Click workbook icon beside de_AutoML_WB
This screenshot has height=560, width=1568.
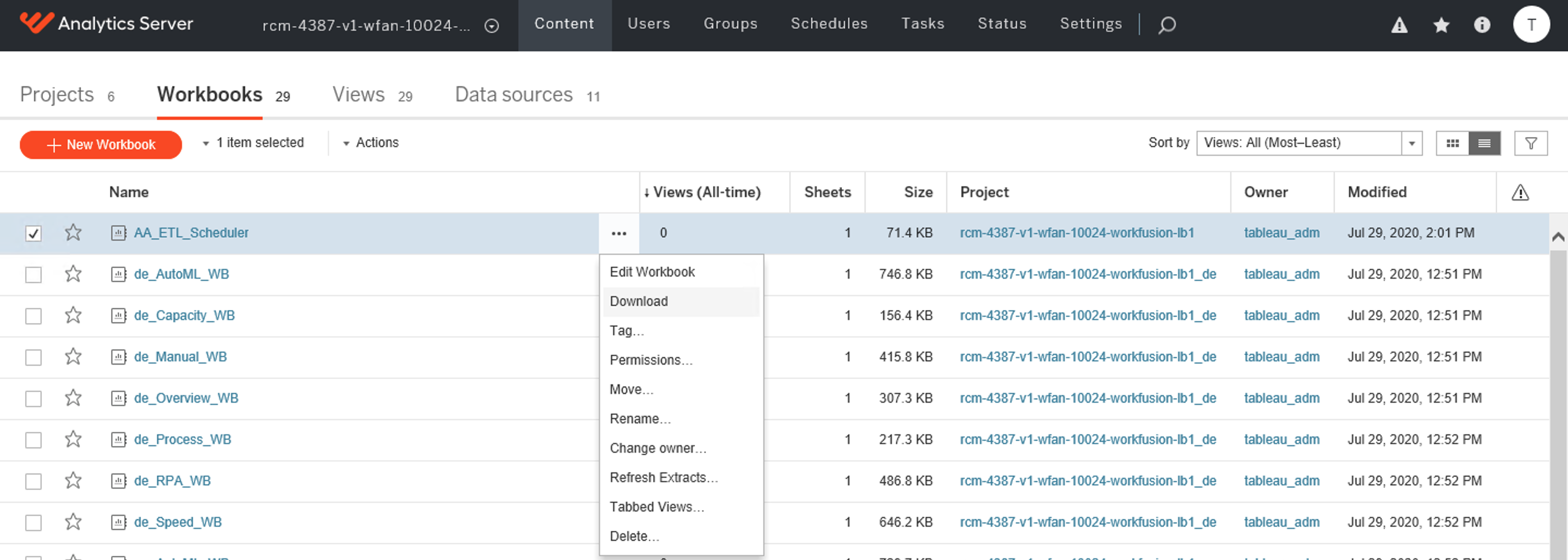pos(119,274)
